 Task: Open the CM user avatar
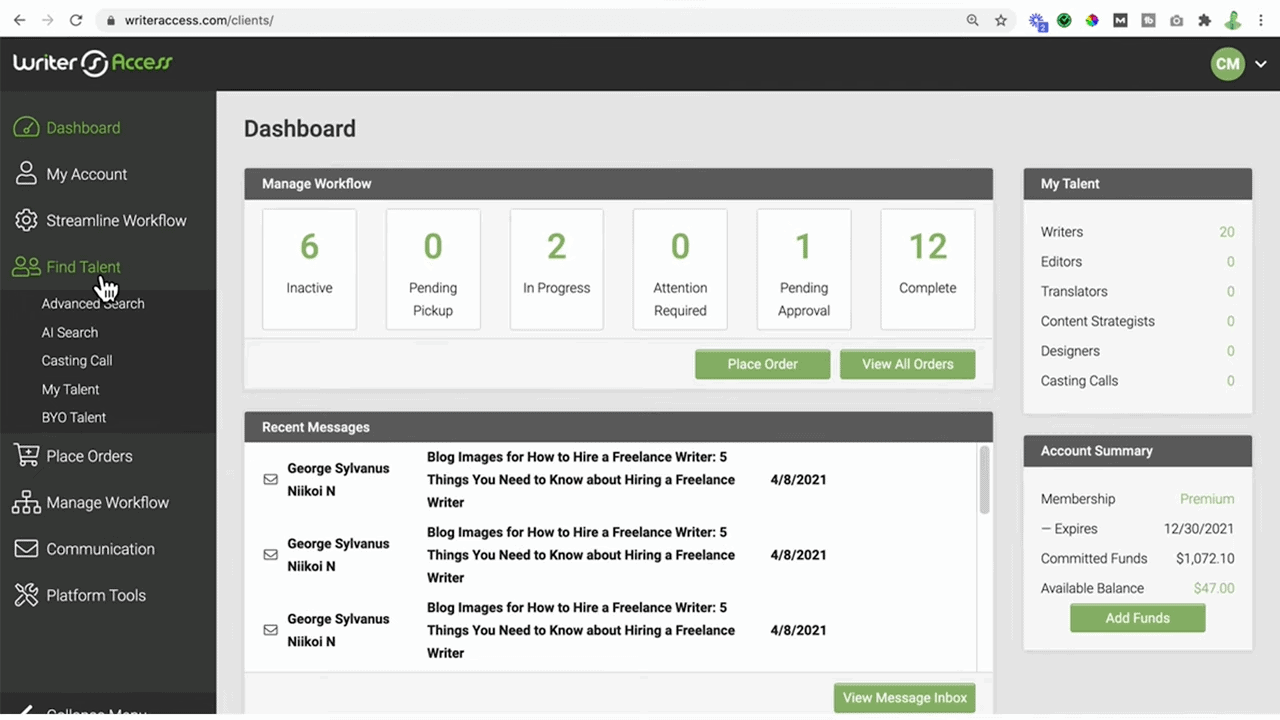click(x=1227, y=64)
